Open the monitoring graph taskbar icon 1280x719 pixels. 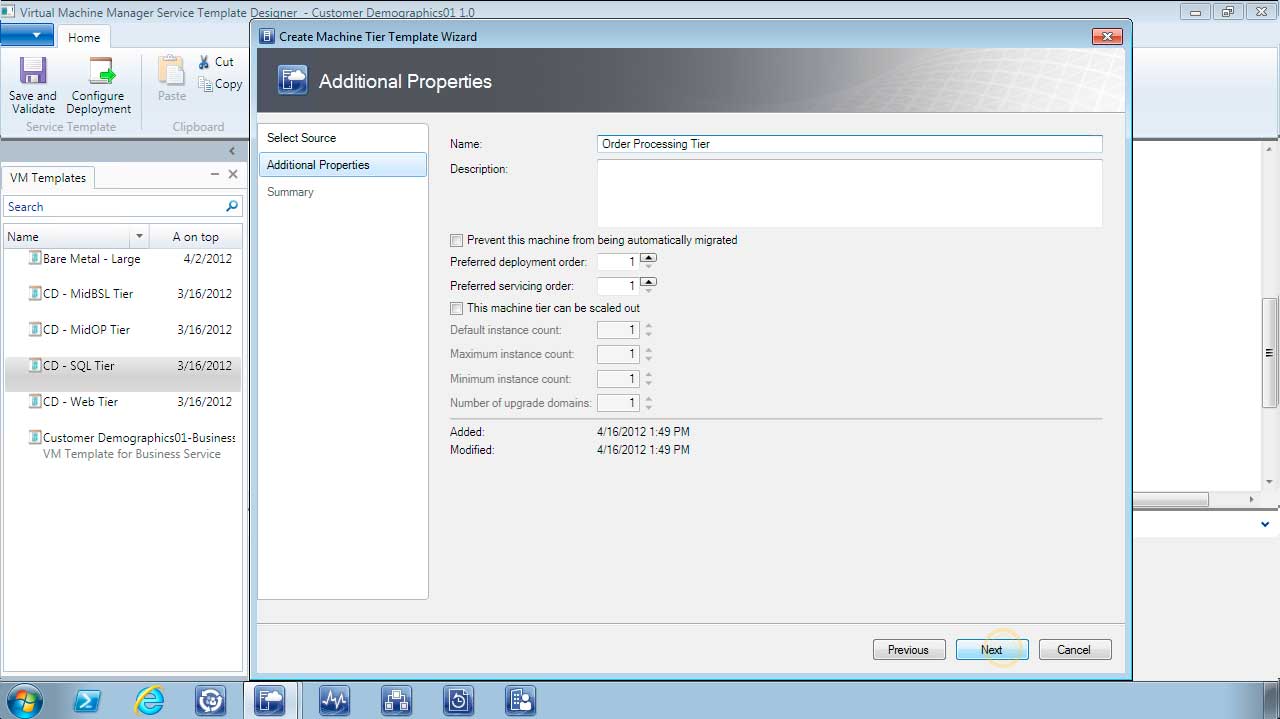pyautogui.click(x=334, y=701)
